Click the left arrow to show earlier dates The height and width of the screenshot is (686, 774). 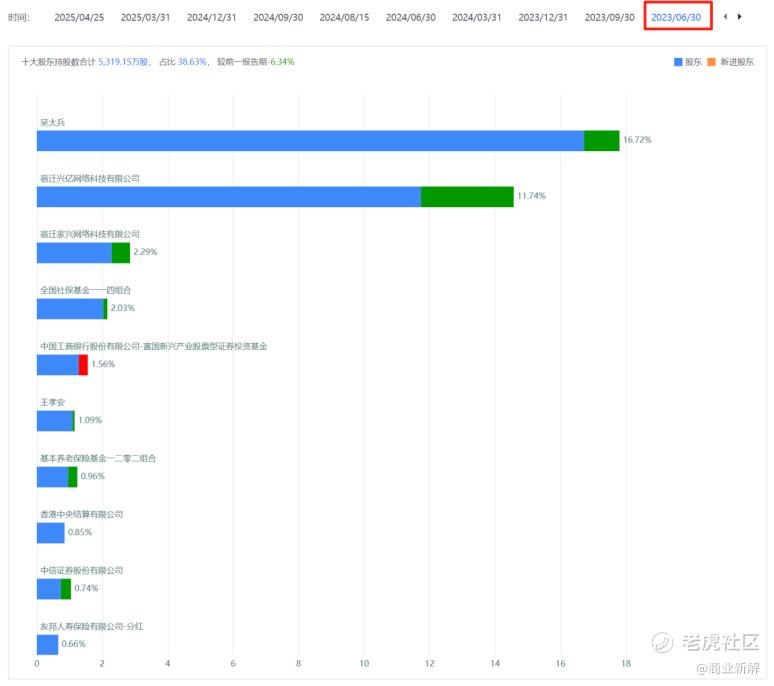(x=725, y=17)
